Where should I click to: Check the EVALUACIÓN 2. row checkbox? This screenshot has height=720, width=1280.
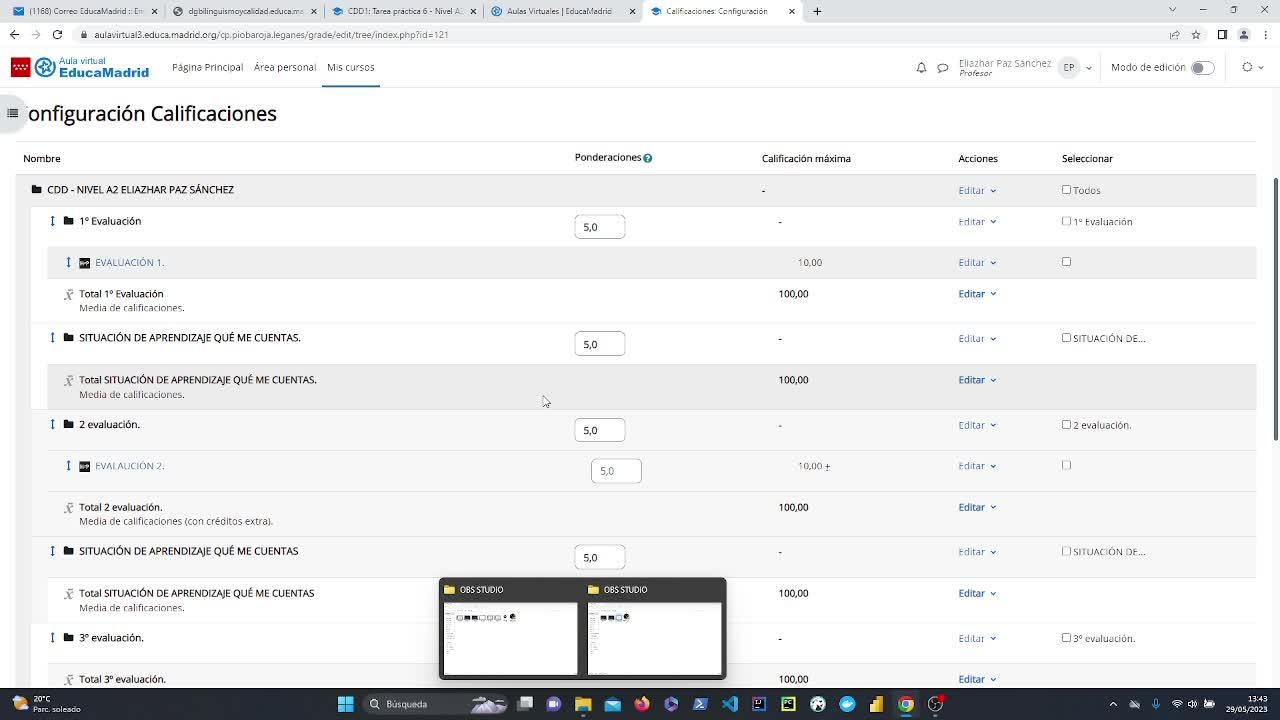pyautogui.click(x=1066, y=465)
